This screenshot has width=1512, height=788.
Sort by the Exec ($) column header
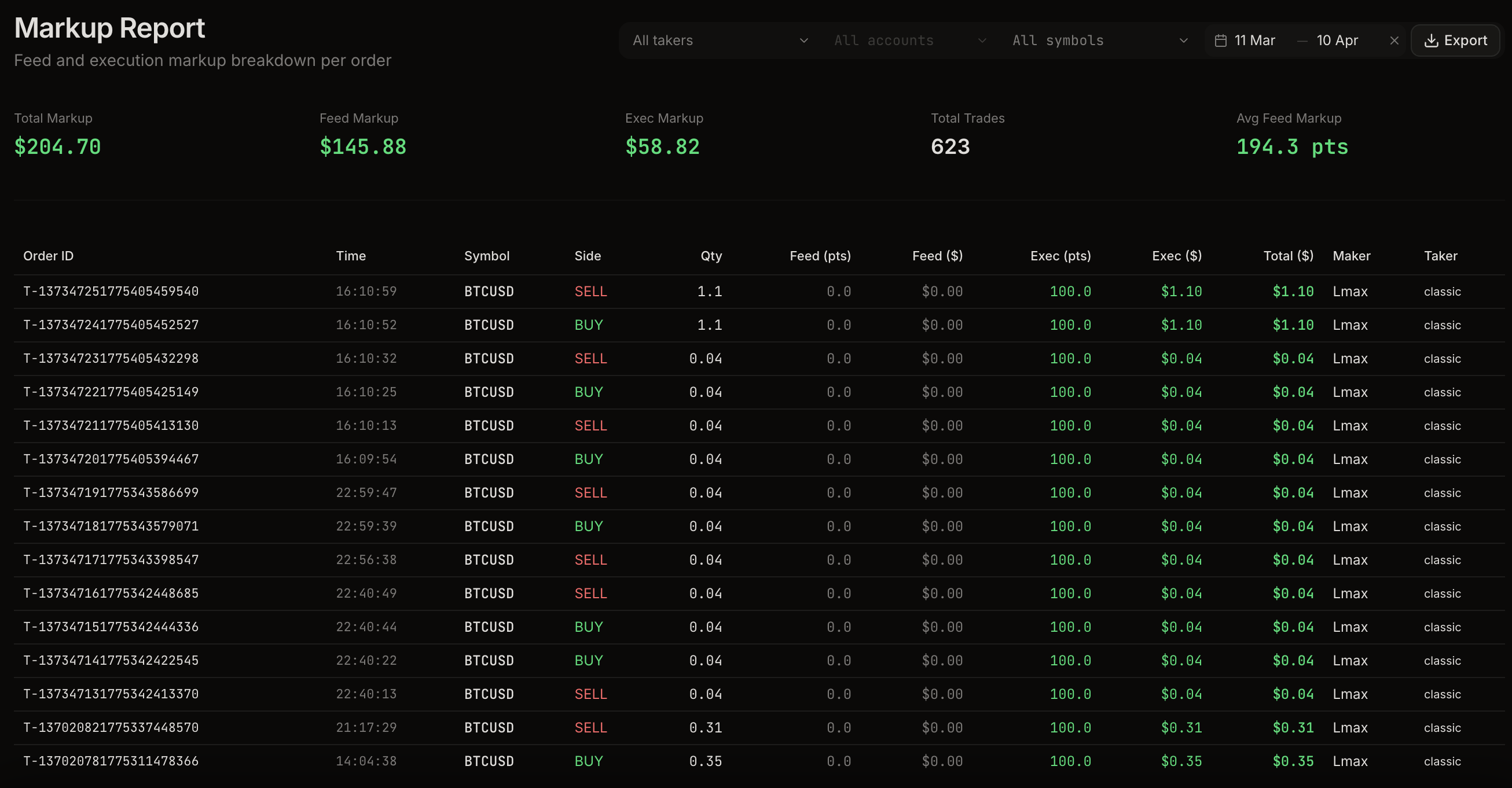point(1176,256)
